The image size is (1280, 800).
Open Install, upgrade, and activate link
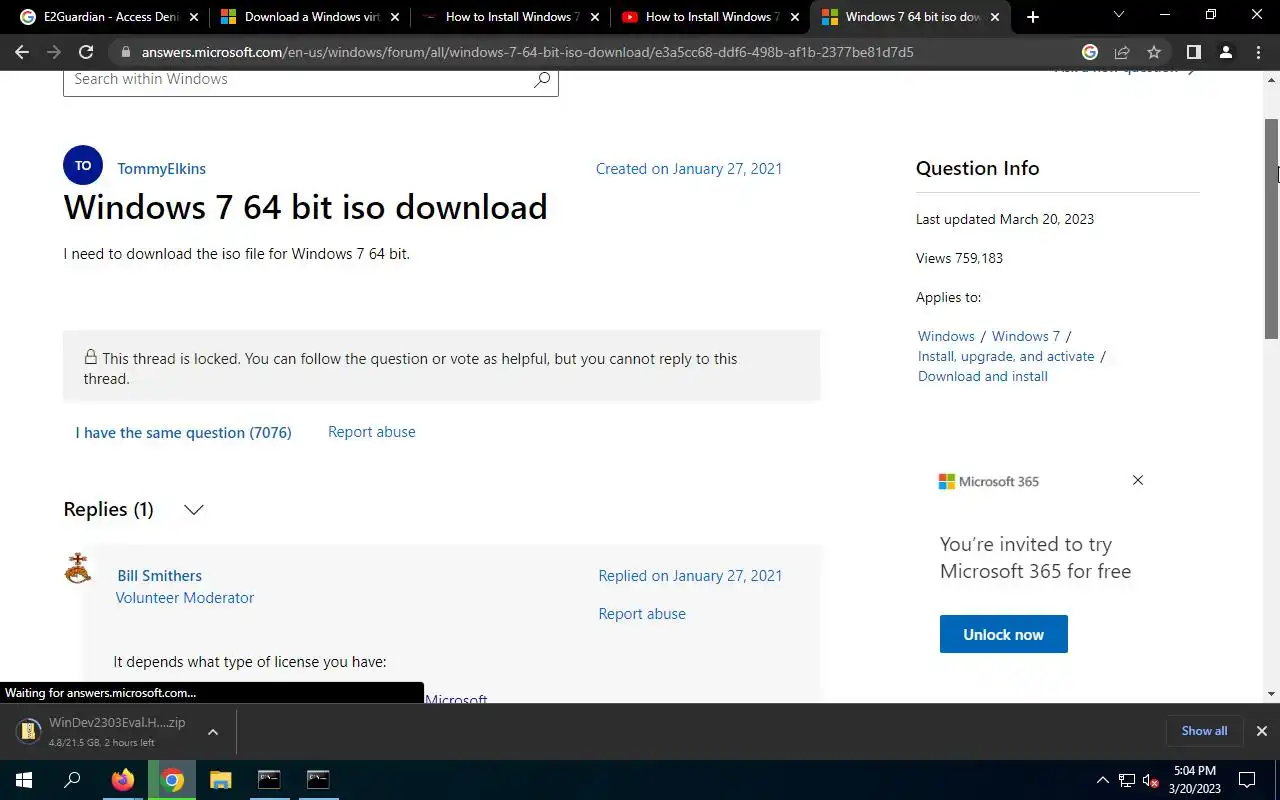pyautogui.click(x=1006, y=356)
